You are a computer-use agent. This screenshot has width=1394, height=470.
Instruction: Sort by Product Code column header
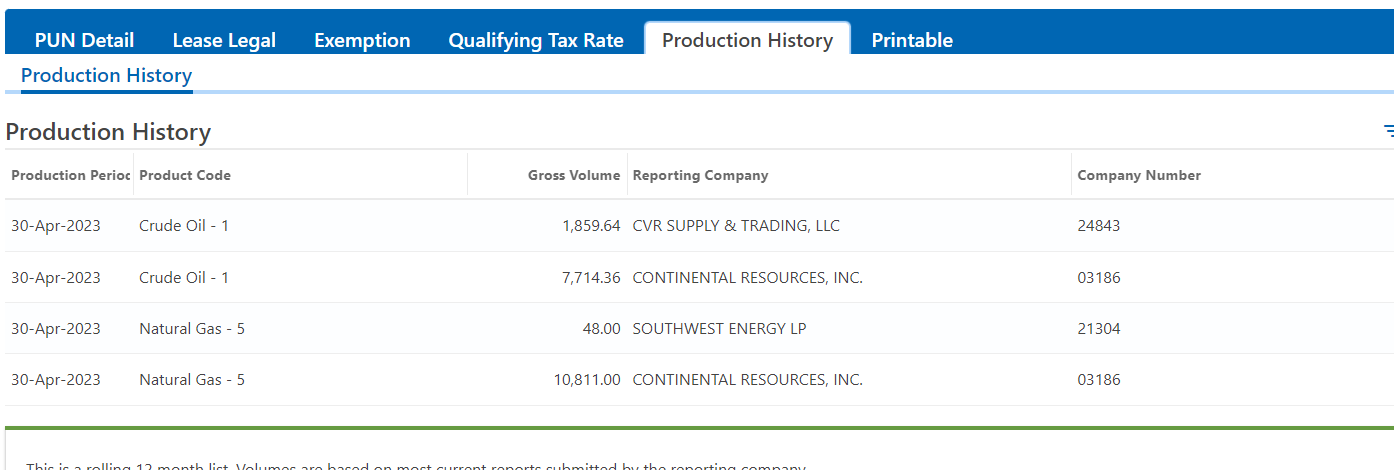(185, 175)
